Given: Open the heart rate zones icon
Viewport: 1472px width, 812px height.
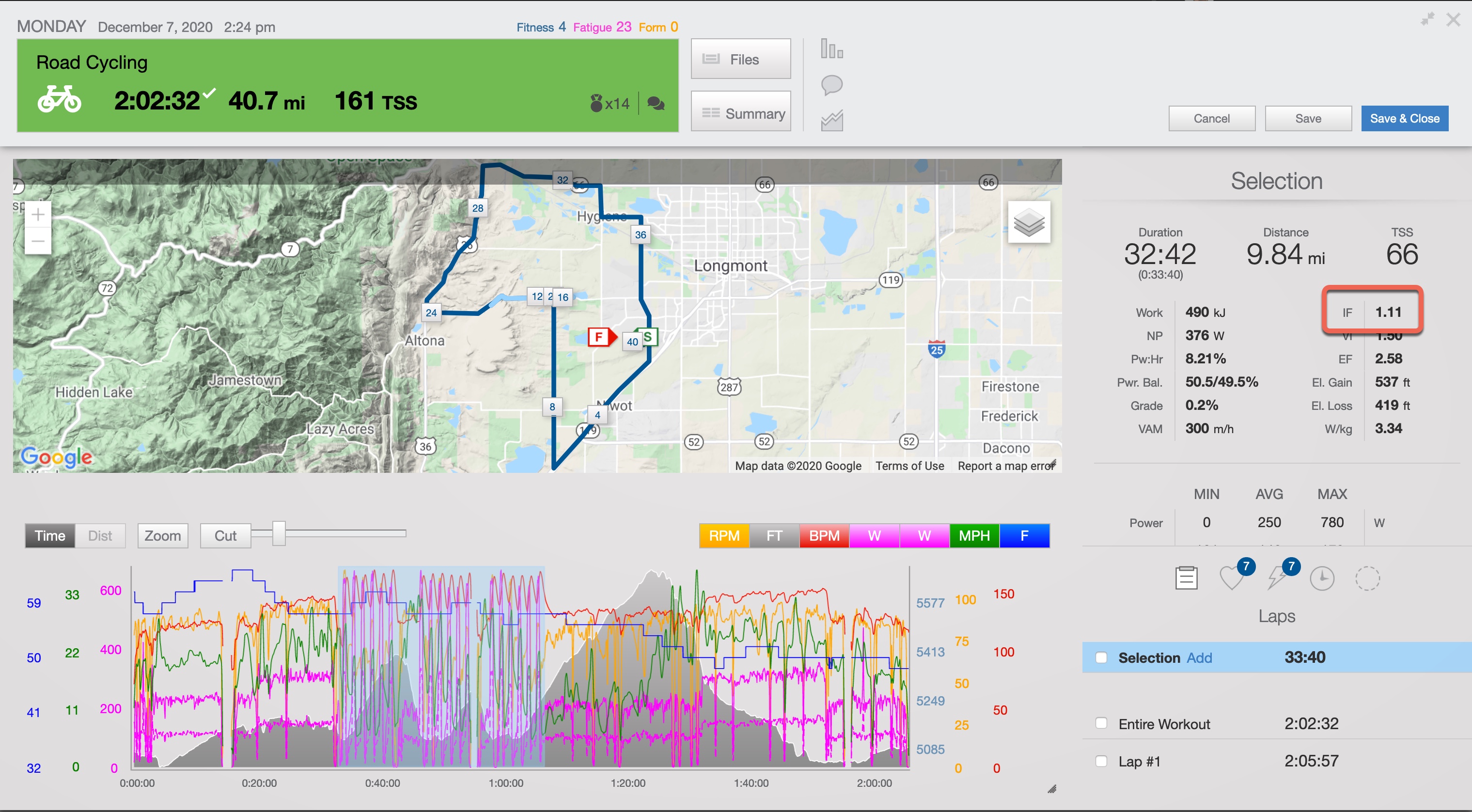Looking at the screenshot, I should click(1232, 578).
